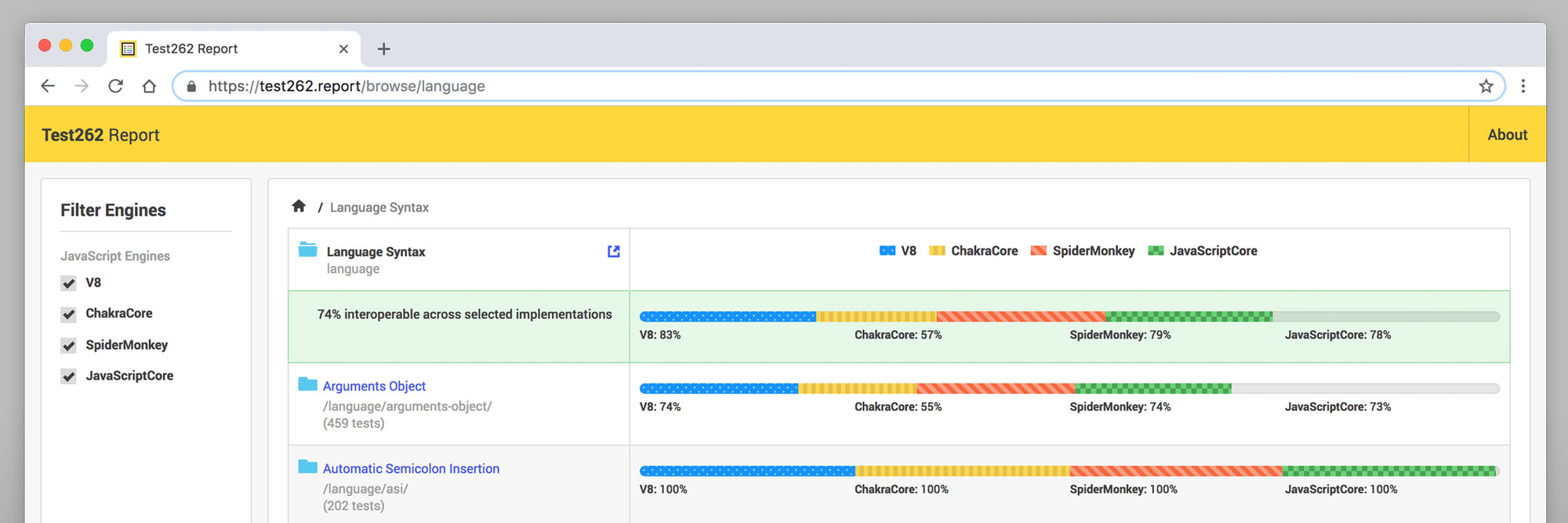
Task: Click the Automatic Semicolon Insertion progress bar
Action: [x=1069, y=471]
